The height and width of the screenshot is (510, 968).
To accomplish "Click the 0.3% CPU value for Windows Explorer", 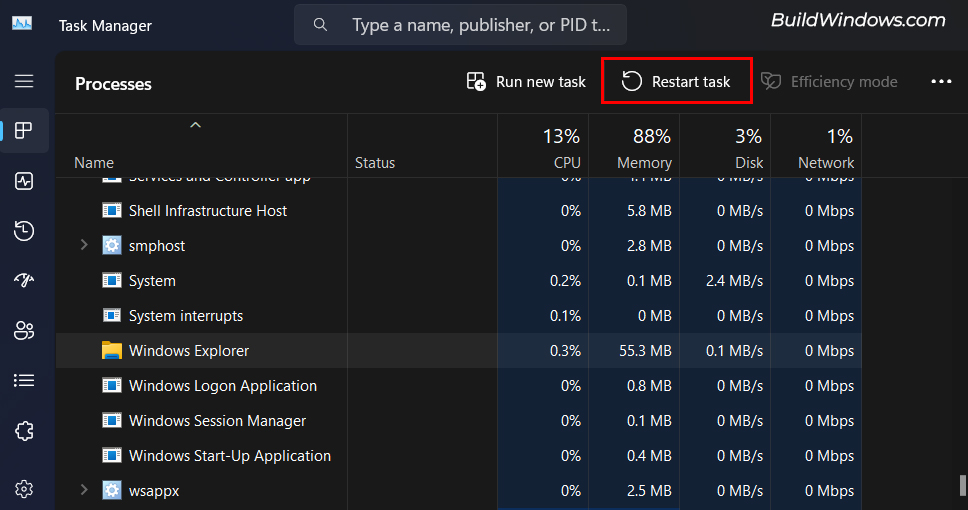I will coord(565,351).
